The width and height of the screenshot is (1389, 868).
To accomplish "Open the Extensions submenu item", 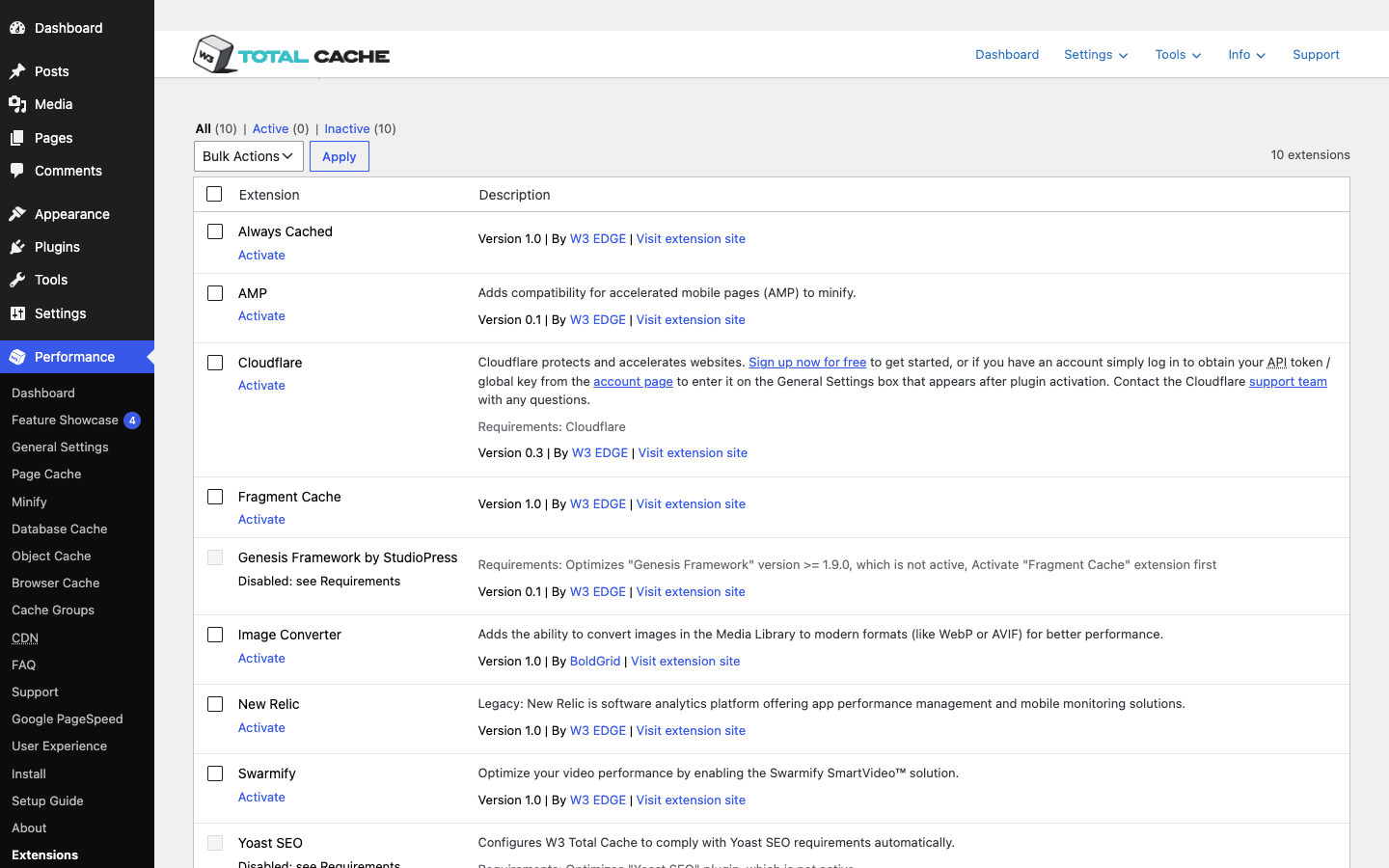I will pos(44,855).
